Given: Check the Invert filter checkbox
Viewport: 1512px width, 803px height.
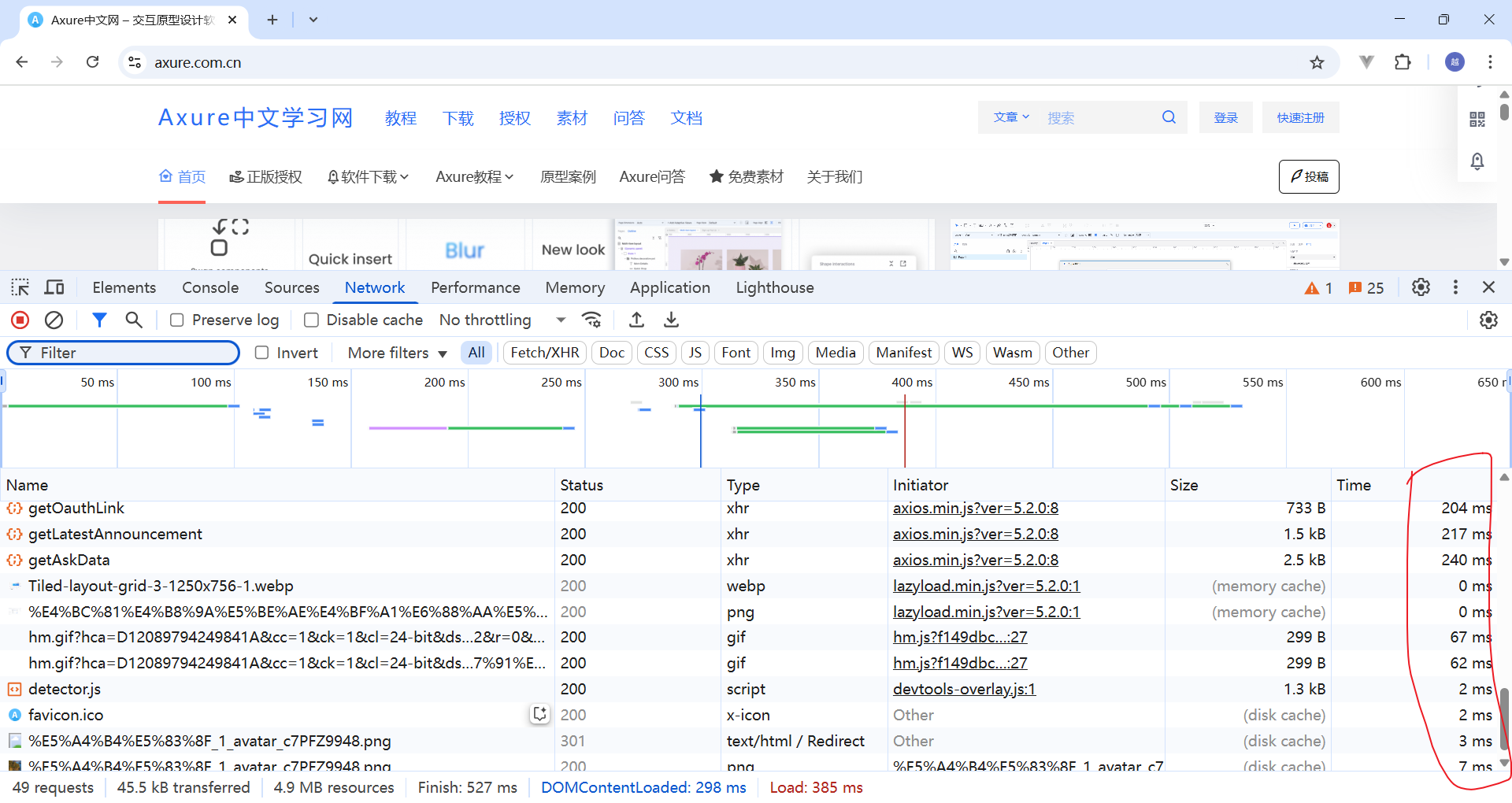Looking at the screenshot, I should click(262, 353).
